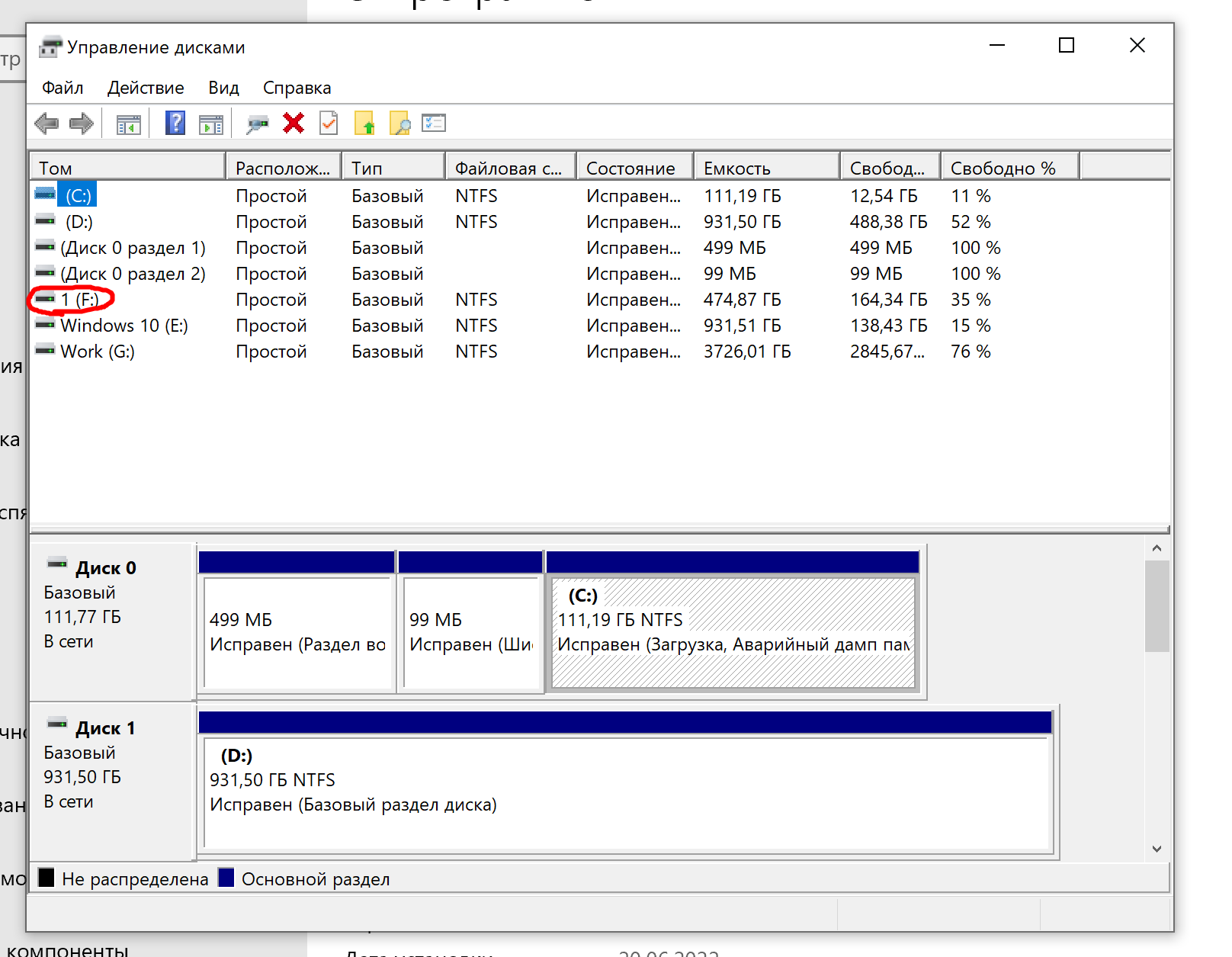This screenshot has height=957, width=1232.
Task: Click the back arrow toolbar icon
Action: pos(47,123)
